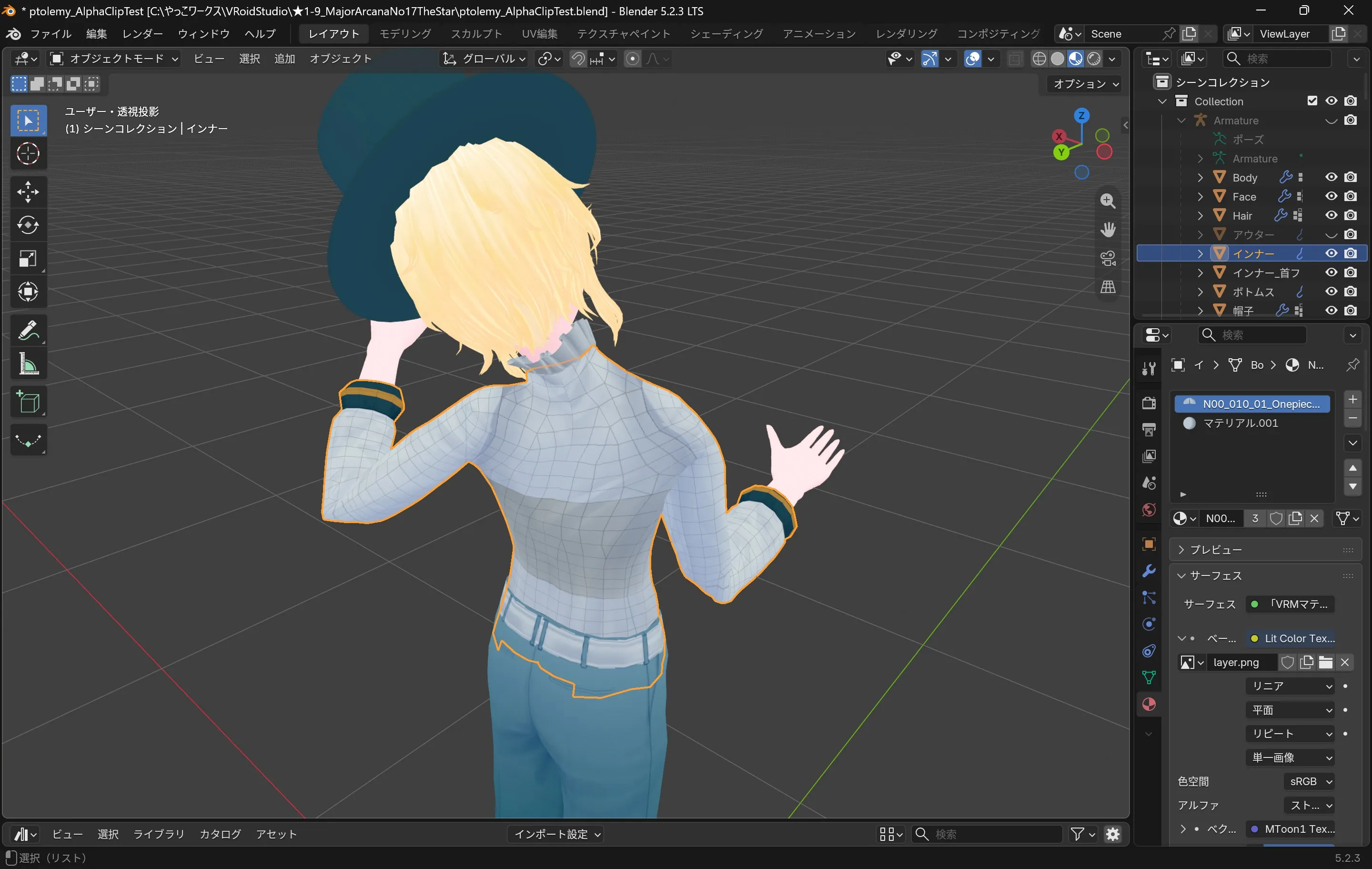Image resolution: width=1372 pixels, height=869 pixels.
Task: Uncheck the Collection exclude checkbox
Action: (1312, 101)
